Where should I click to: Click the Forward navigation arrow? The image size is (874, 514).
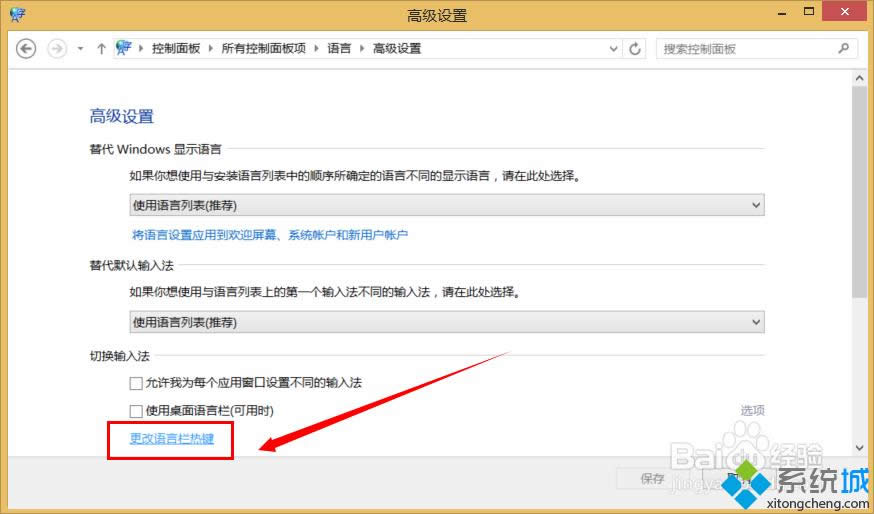pyautogui.click(x=57, y=48)
